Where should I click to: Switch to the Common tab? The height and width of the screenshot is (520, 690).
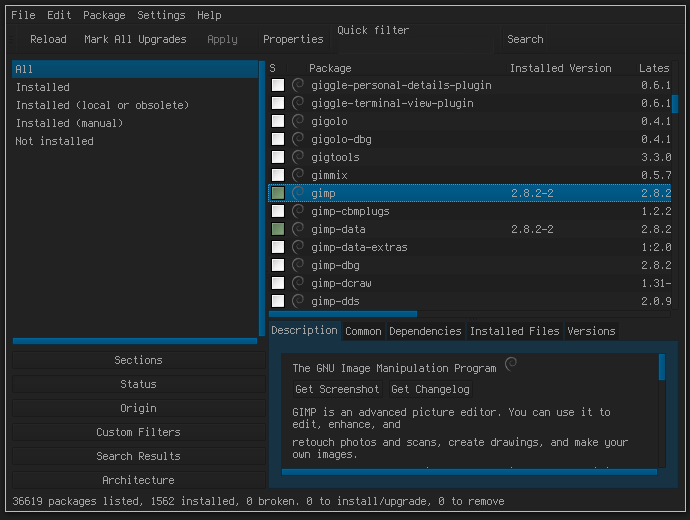coord(363,331)
